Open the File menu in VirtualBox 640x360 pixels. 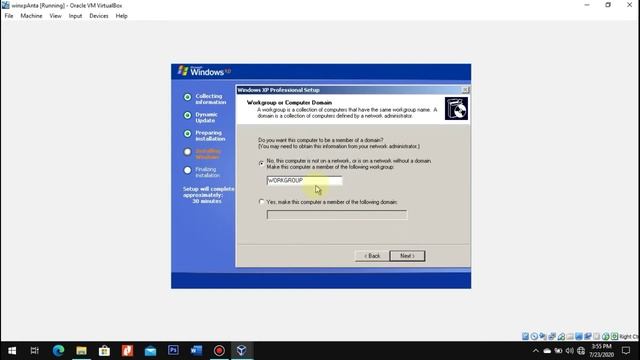[9, 16]
